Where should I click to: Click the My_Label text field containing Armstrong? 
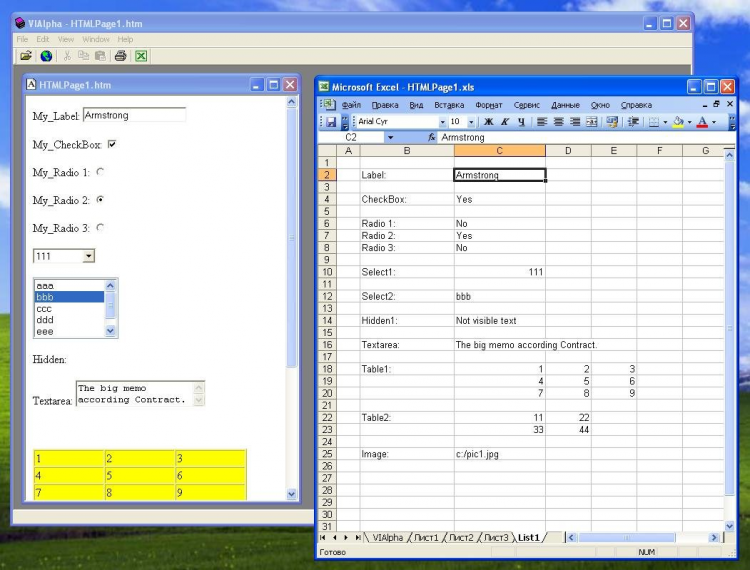tap(135, 115)
